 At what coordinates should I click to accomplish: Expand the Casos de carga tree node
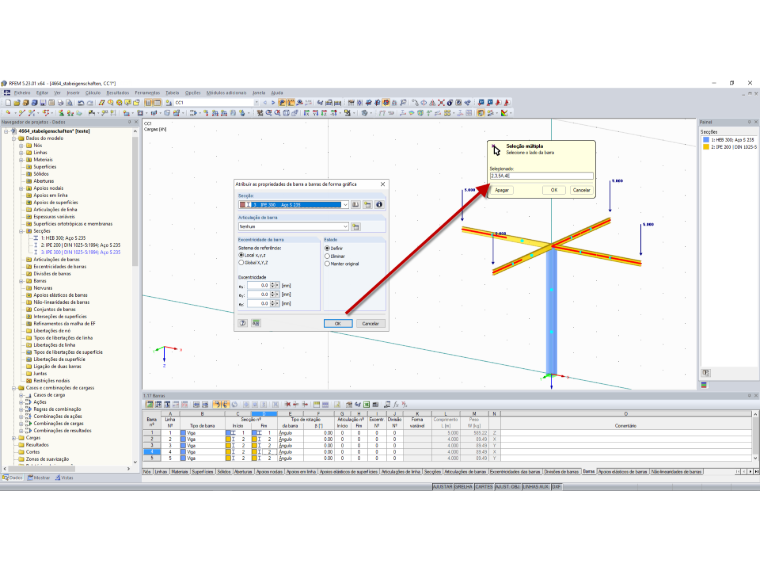coord(21,395)
